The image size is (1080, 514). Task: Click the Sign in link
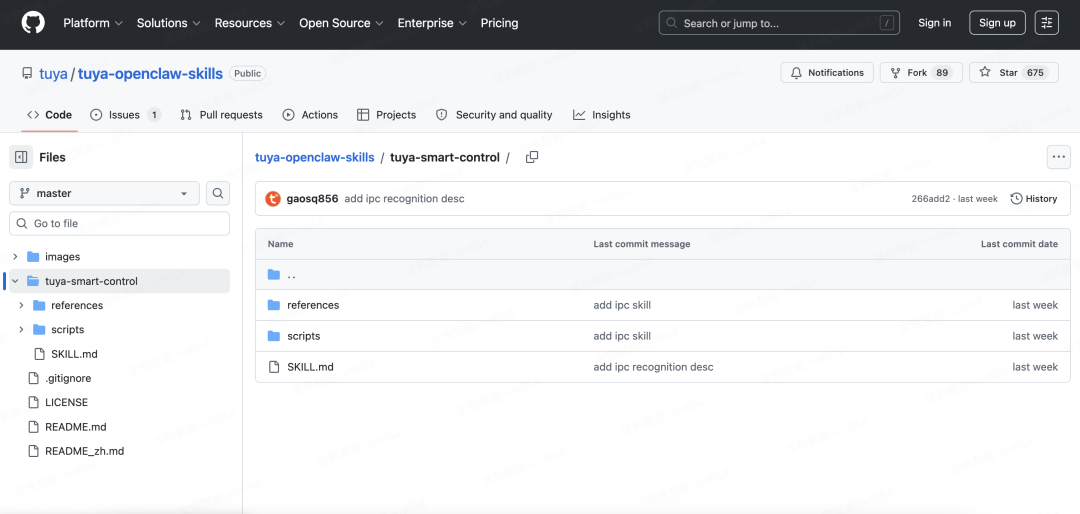click(x=935, y=23)
